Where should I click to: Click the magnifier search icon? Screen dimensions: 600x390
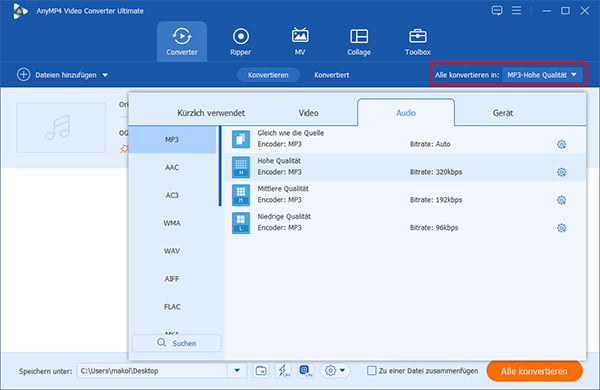(x=162, y=343)
